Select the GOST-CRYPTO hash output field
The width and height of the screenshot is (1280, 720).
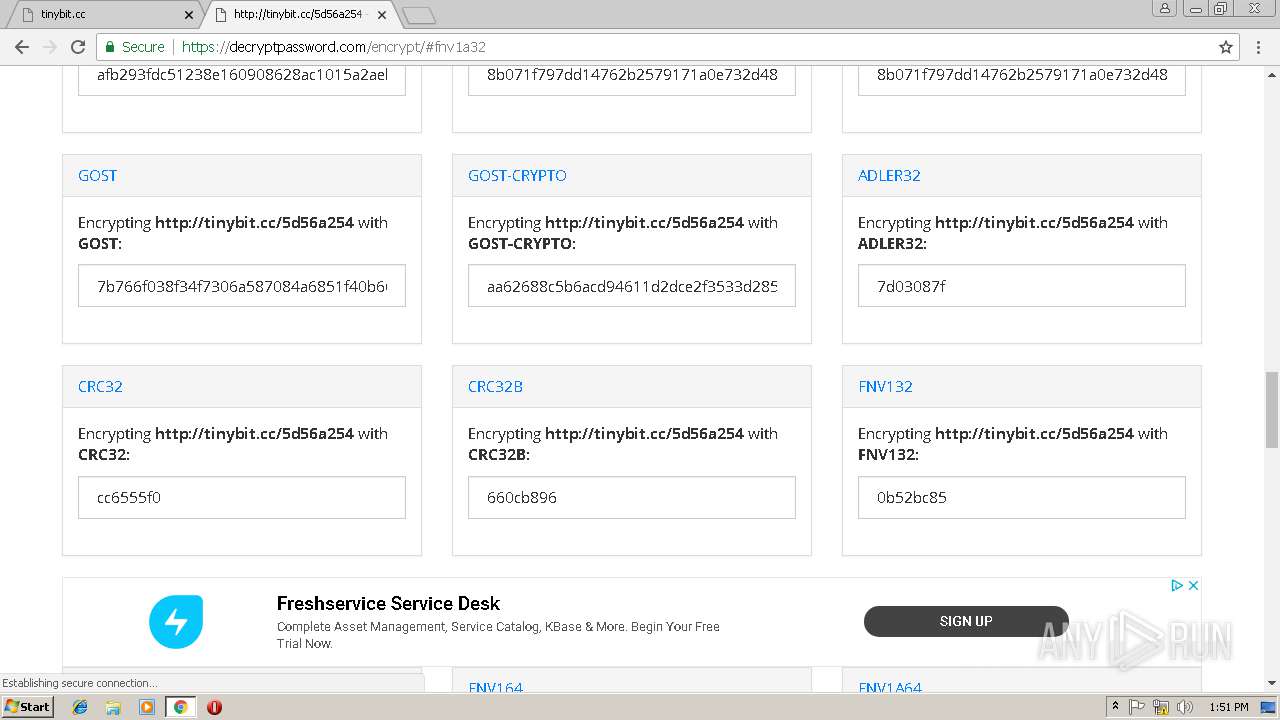point(632,286)
